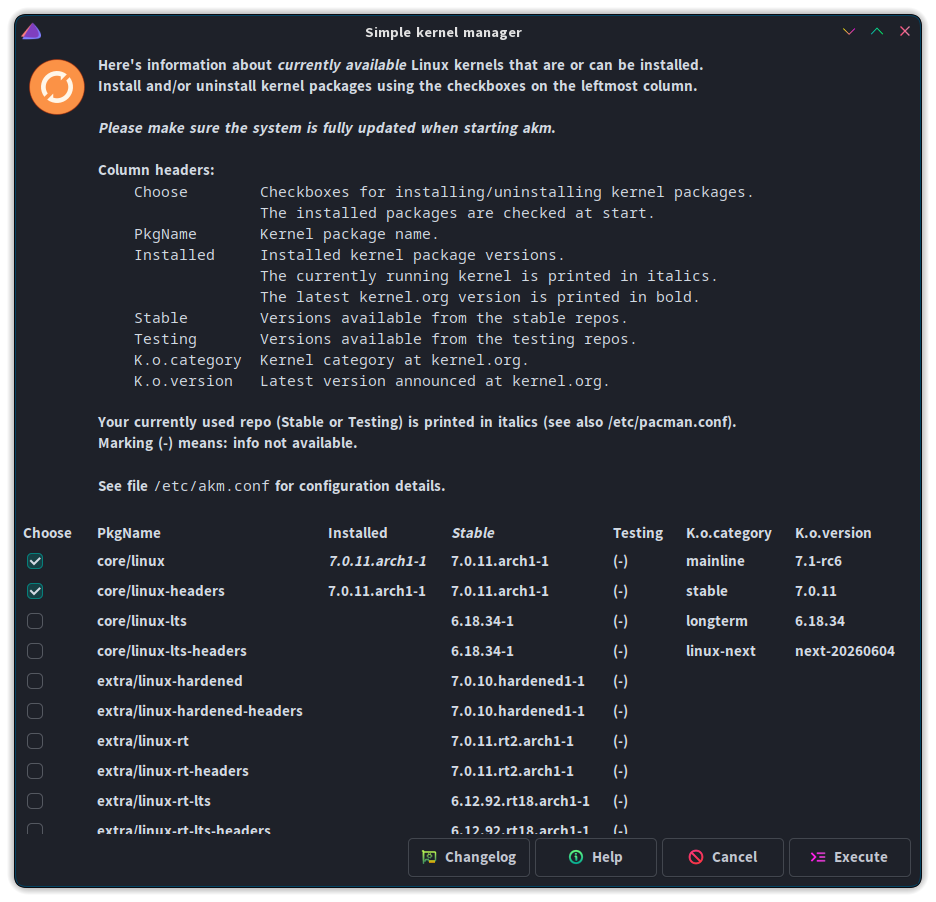The height and width of the screenshot is (902, 936).
Task: Check the extra/linux-rt checkbox
Action: point(35,741)
